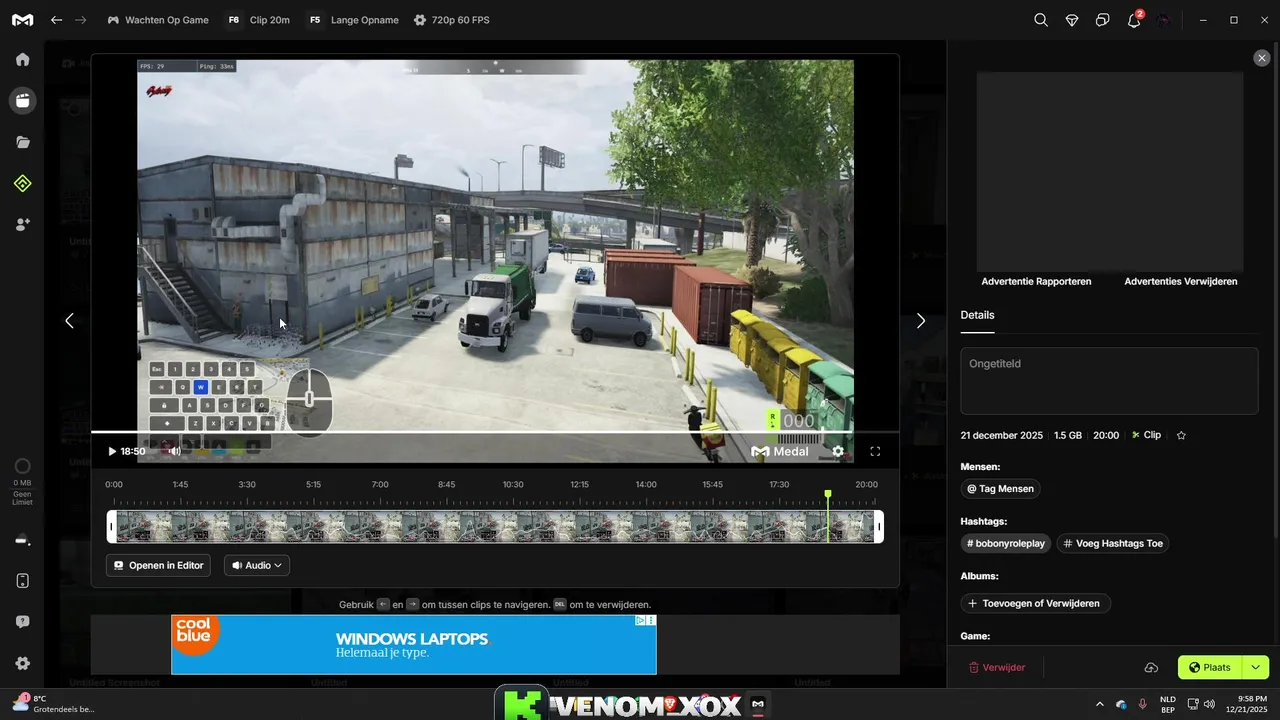Click the green Plaats button
Image resolution: width=1280 pixels, height=720 pixels.
coord(1210,667)
